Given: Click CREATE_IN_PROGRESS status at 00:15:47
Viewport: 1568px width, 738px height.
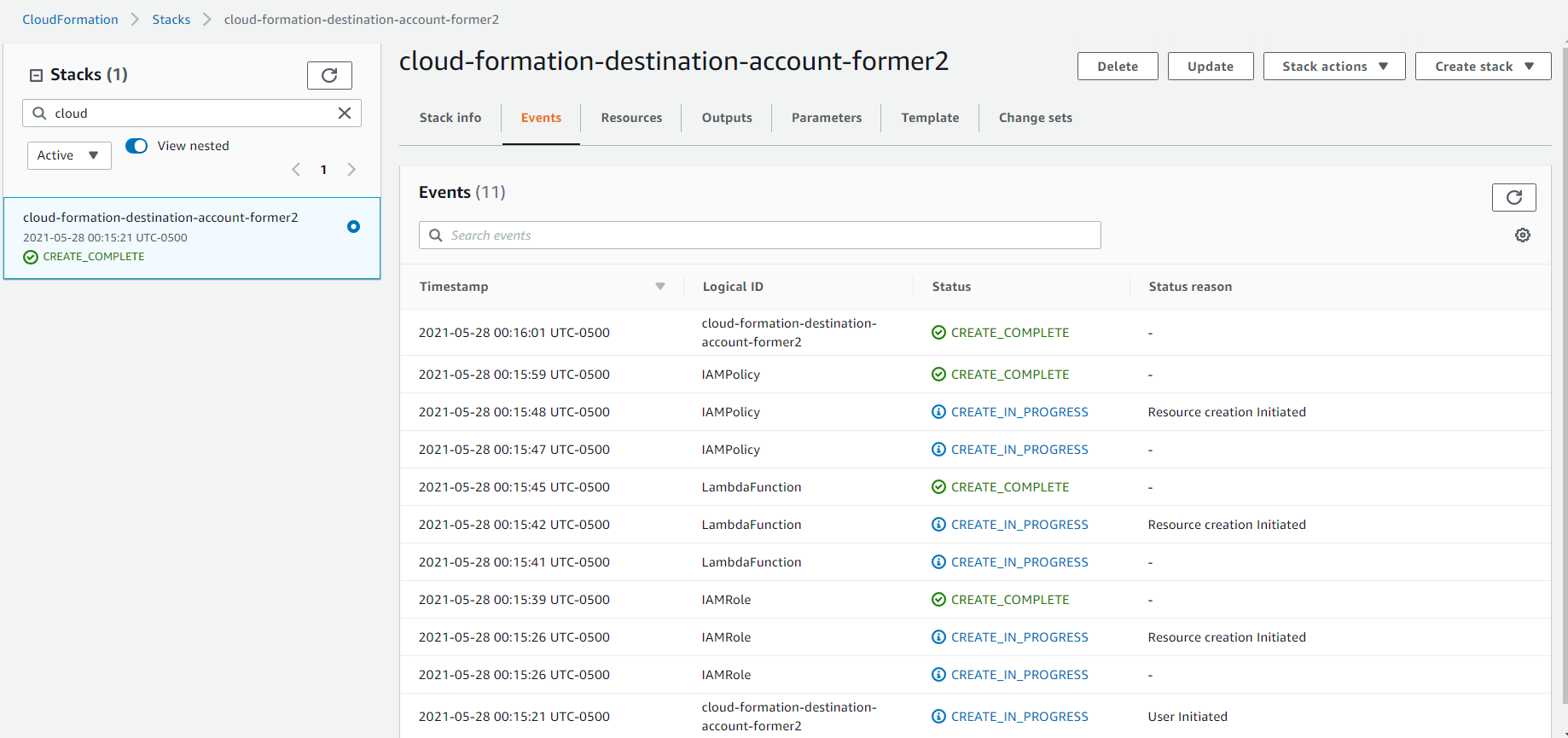Looking at the screenshot, I should [1019, 450].
